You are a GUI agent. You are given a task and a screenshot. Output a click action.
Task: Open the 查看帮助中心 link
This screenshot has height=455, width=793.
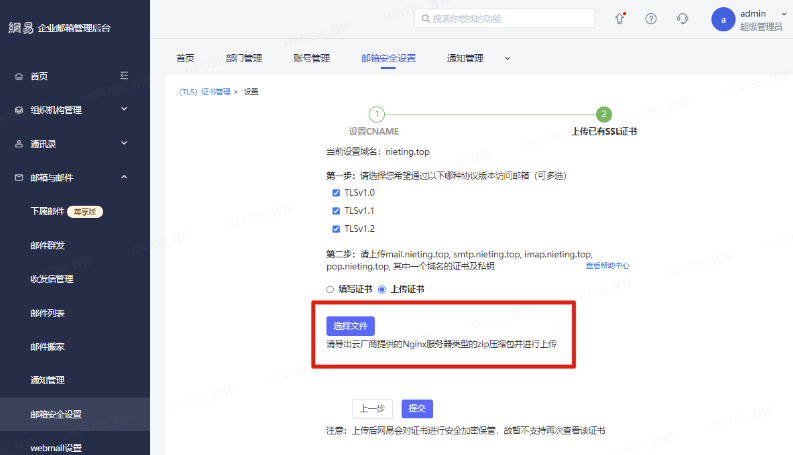(x=607, y=266)
